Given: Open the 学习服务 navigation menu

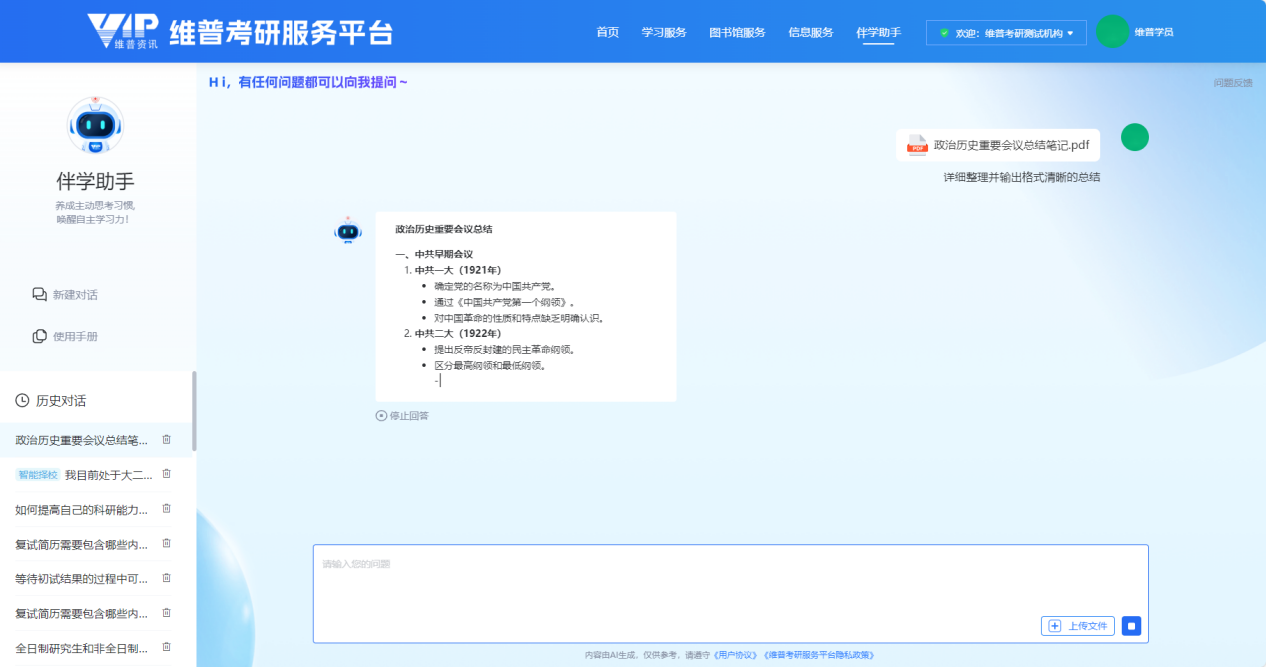Looking at the screenshot, I should (x=664, y=33).
